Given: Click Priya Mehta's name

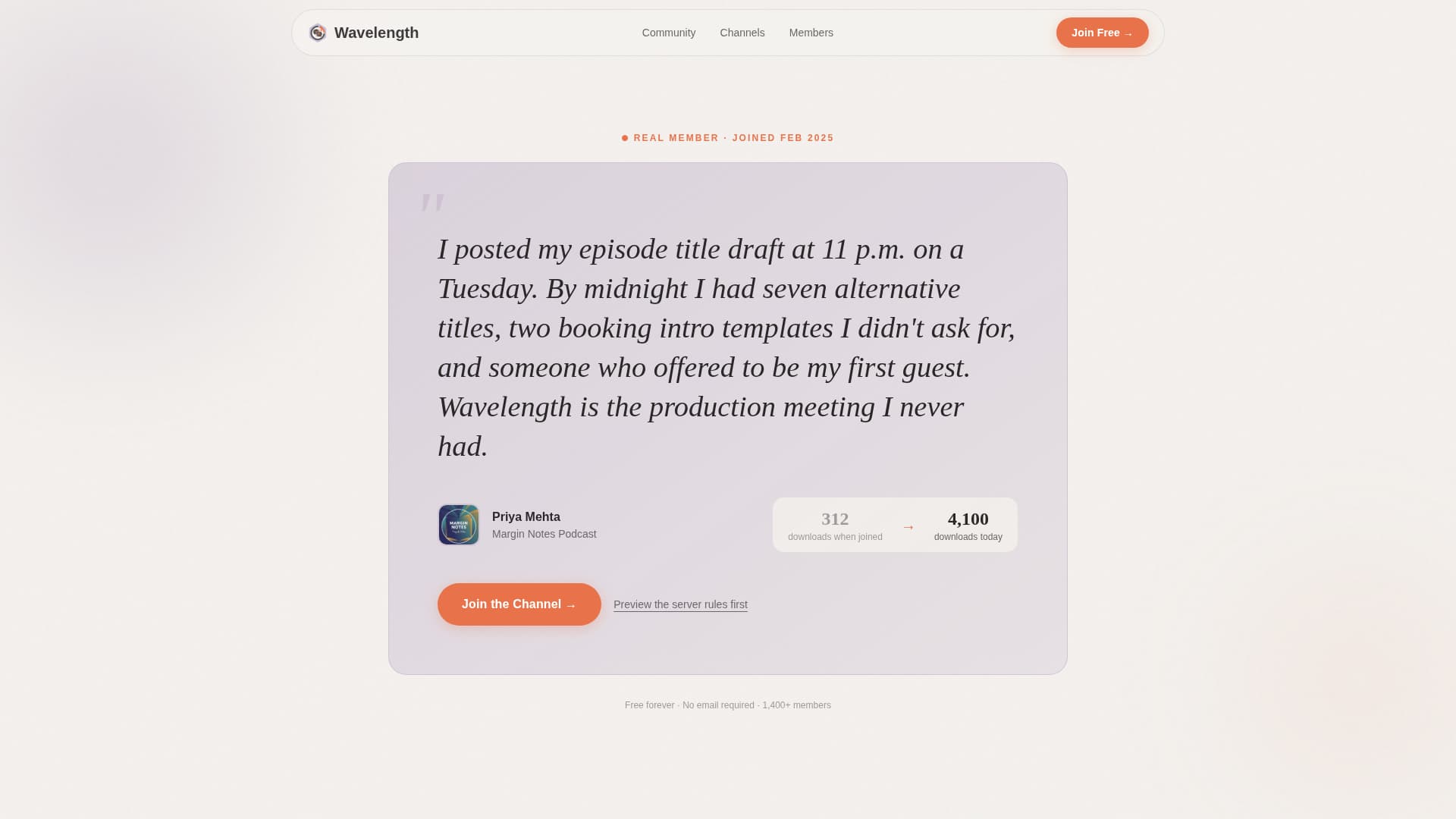Looking at the screenshot, I should 526,516.
